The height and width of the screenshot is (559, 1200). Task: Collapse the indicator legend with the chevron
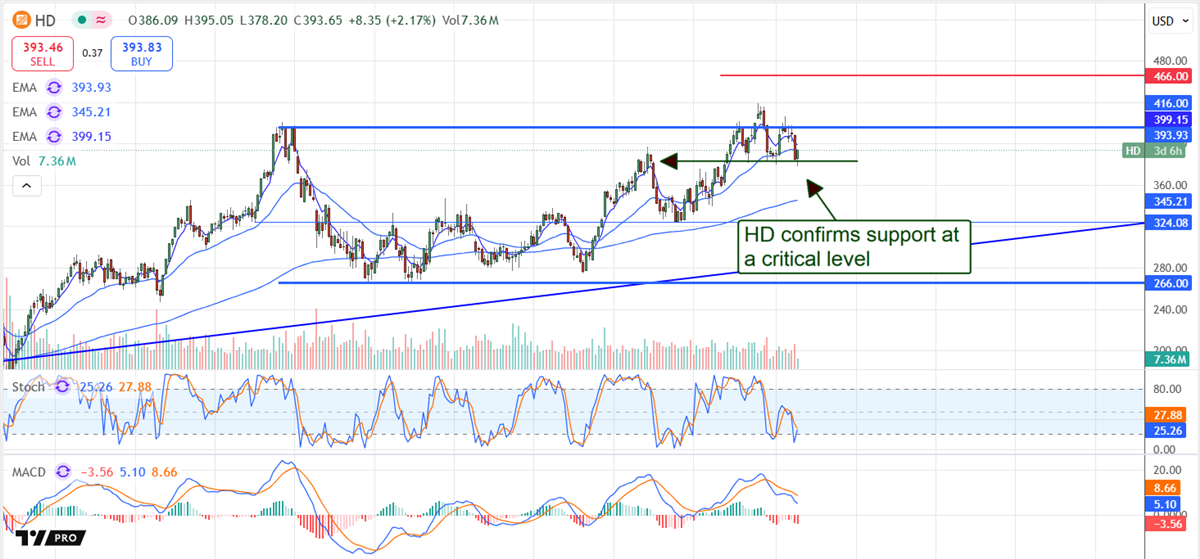coord(25,185)
